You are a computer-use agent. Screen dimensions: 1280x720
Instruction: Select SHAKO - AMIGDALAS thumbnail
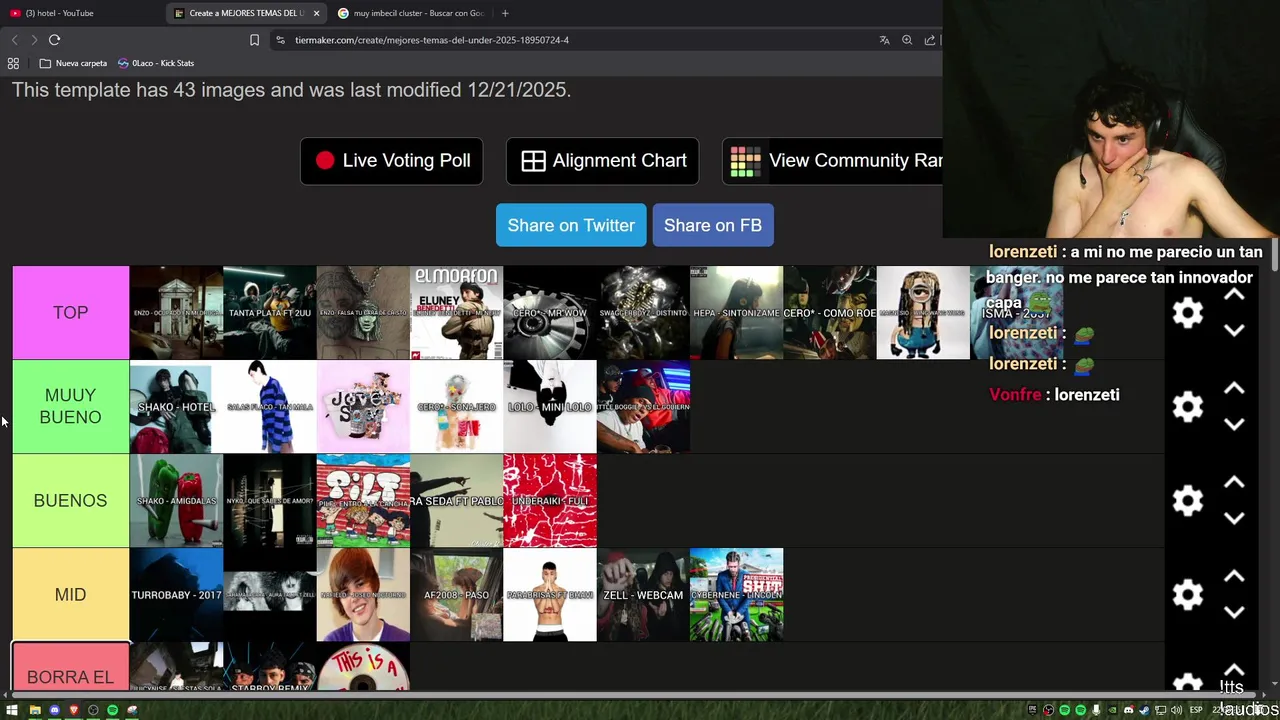tap(176, 501)
